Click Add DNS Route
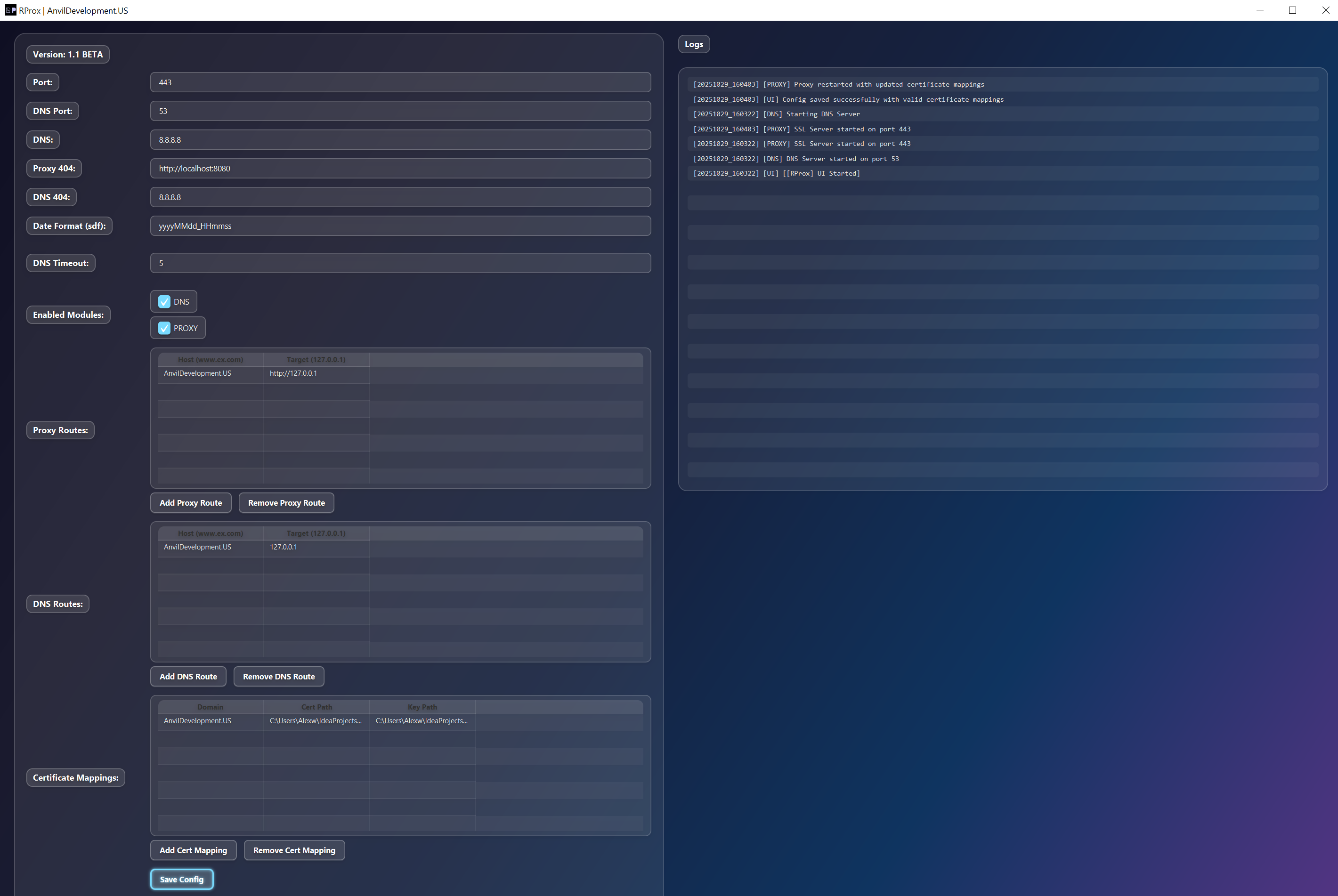The width and height of the screenshot is (1338, 896). (188, 677)
